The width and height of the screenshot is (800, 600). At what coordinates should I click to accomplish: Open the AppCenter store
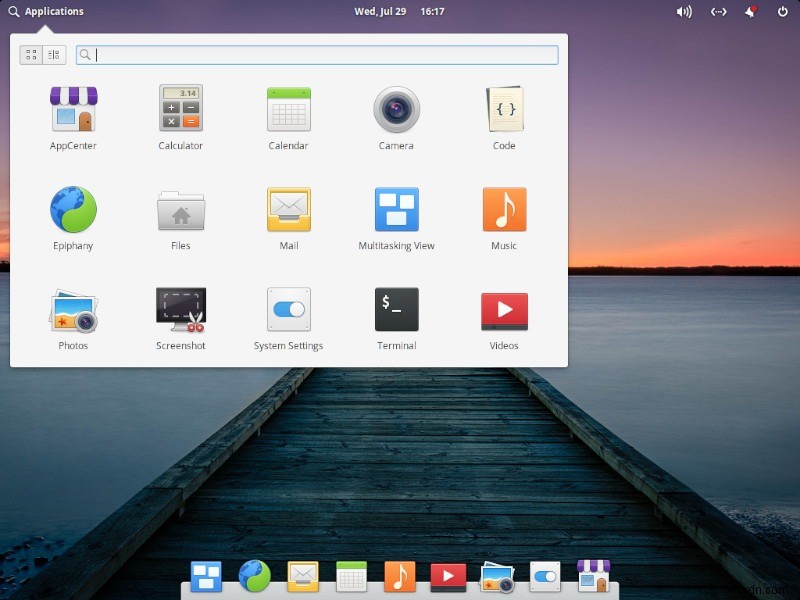72,112
